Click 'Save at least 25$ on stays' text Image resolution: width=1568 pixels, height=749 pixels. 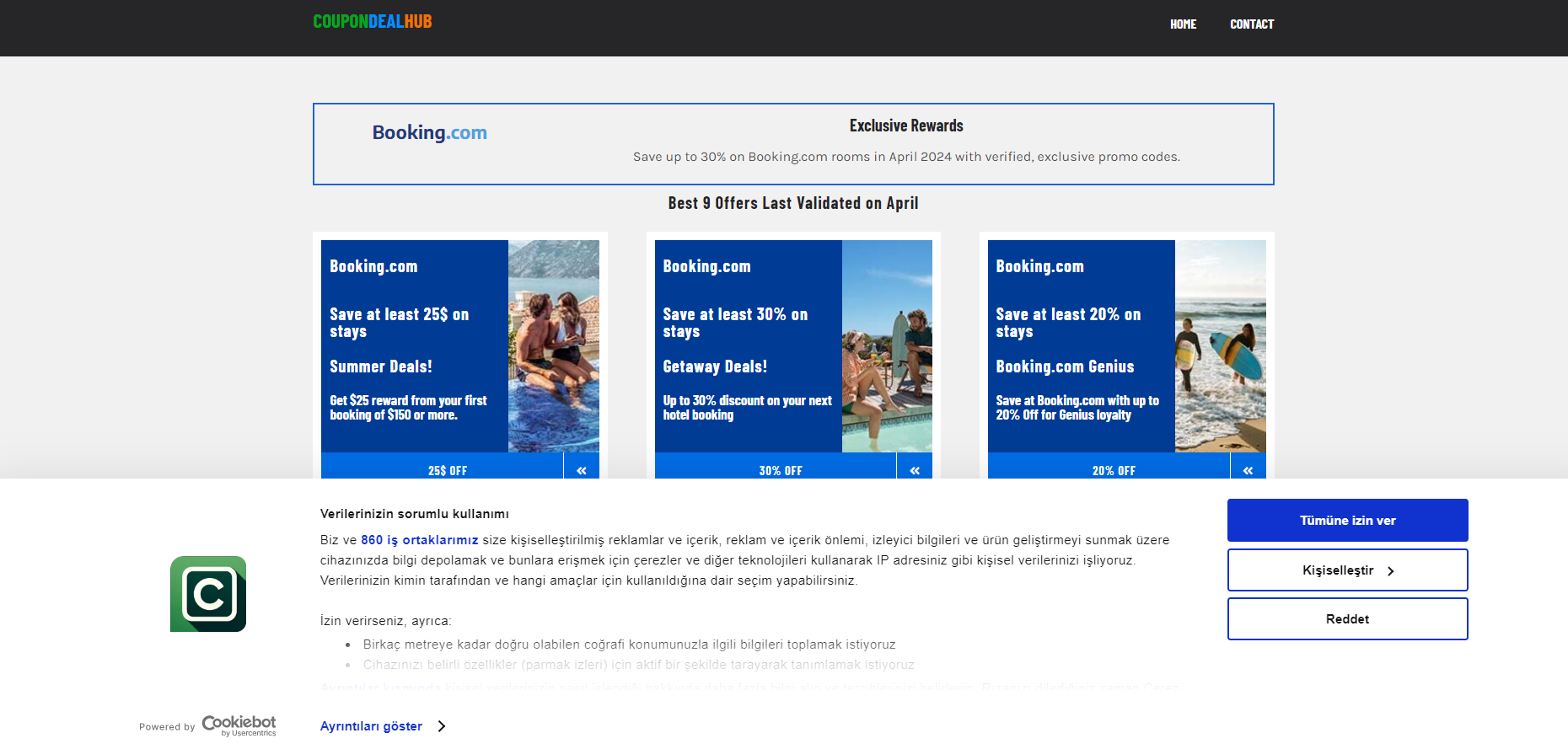400,323
